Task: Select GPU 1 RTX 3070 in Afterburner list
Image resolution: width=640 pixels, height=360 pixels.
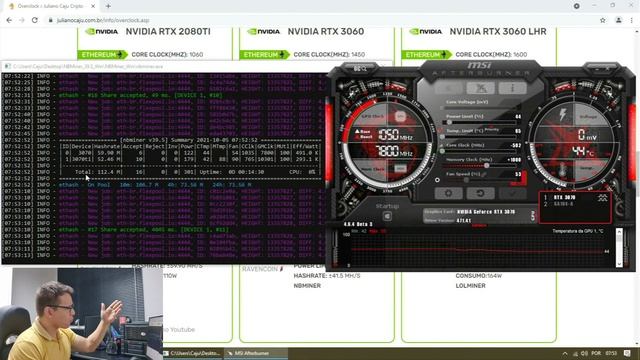Action: 565,197
